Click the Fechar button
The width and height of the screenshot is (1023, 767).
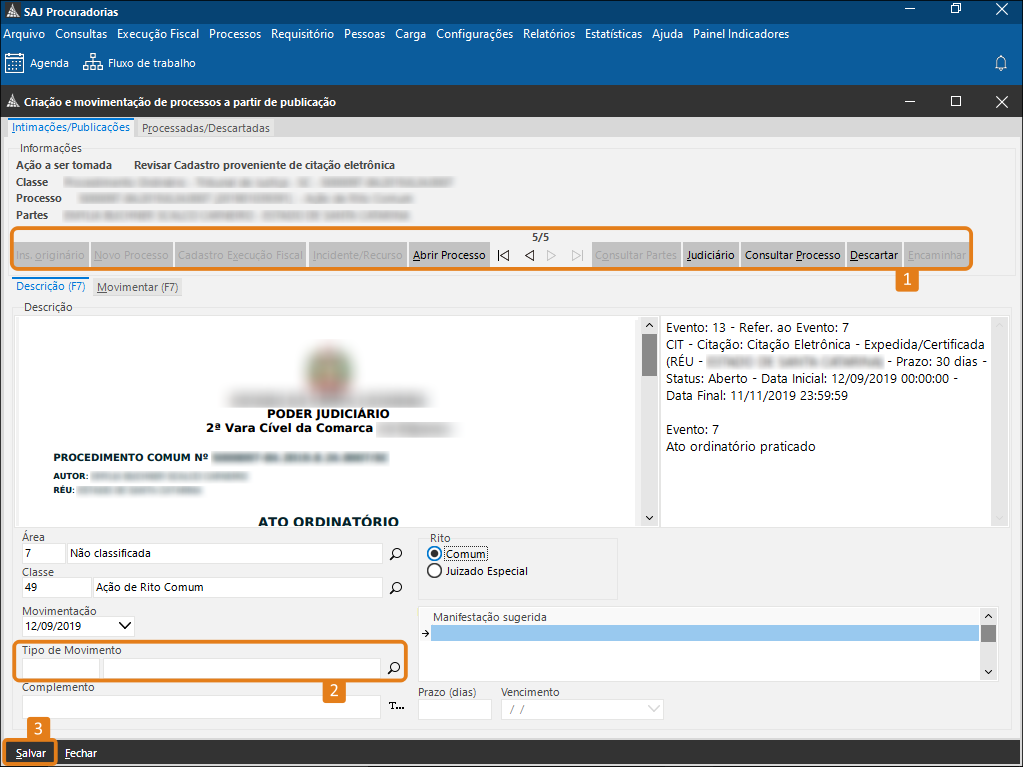click(x=81, y=753)
